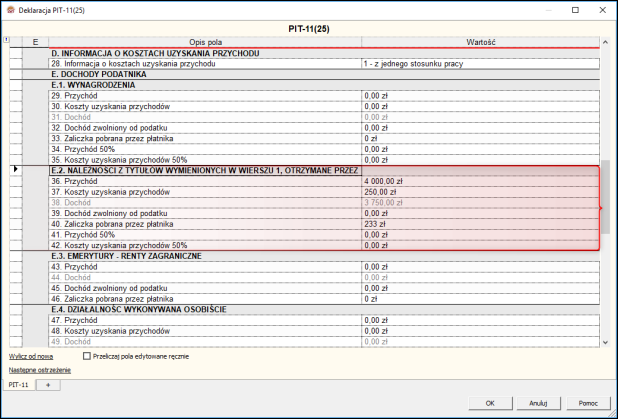Click the D. INFORMACJA O KOSZTACH section header

point(155,53)
